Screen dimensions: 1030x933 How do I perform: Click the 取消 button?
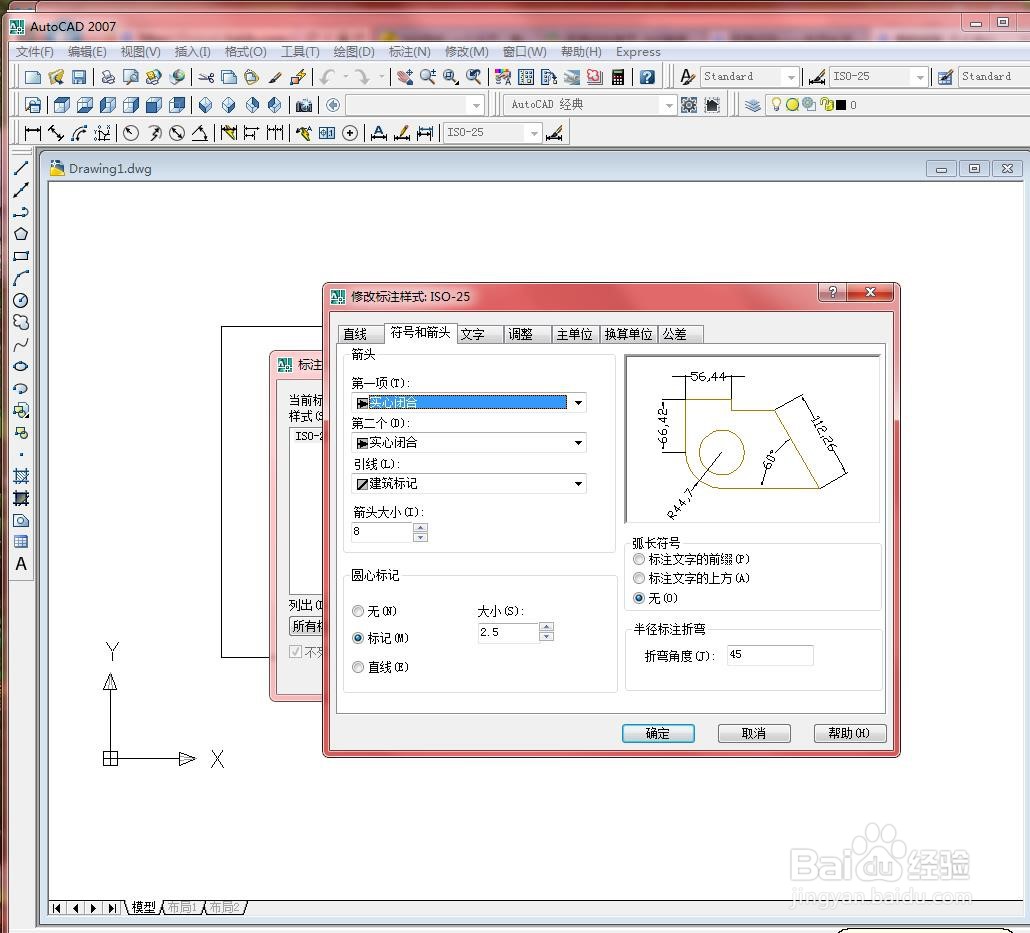click(753, 733)
